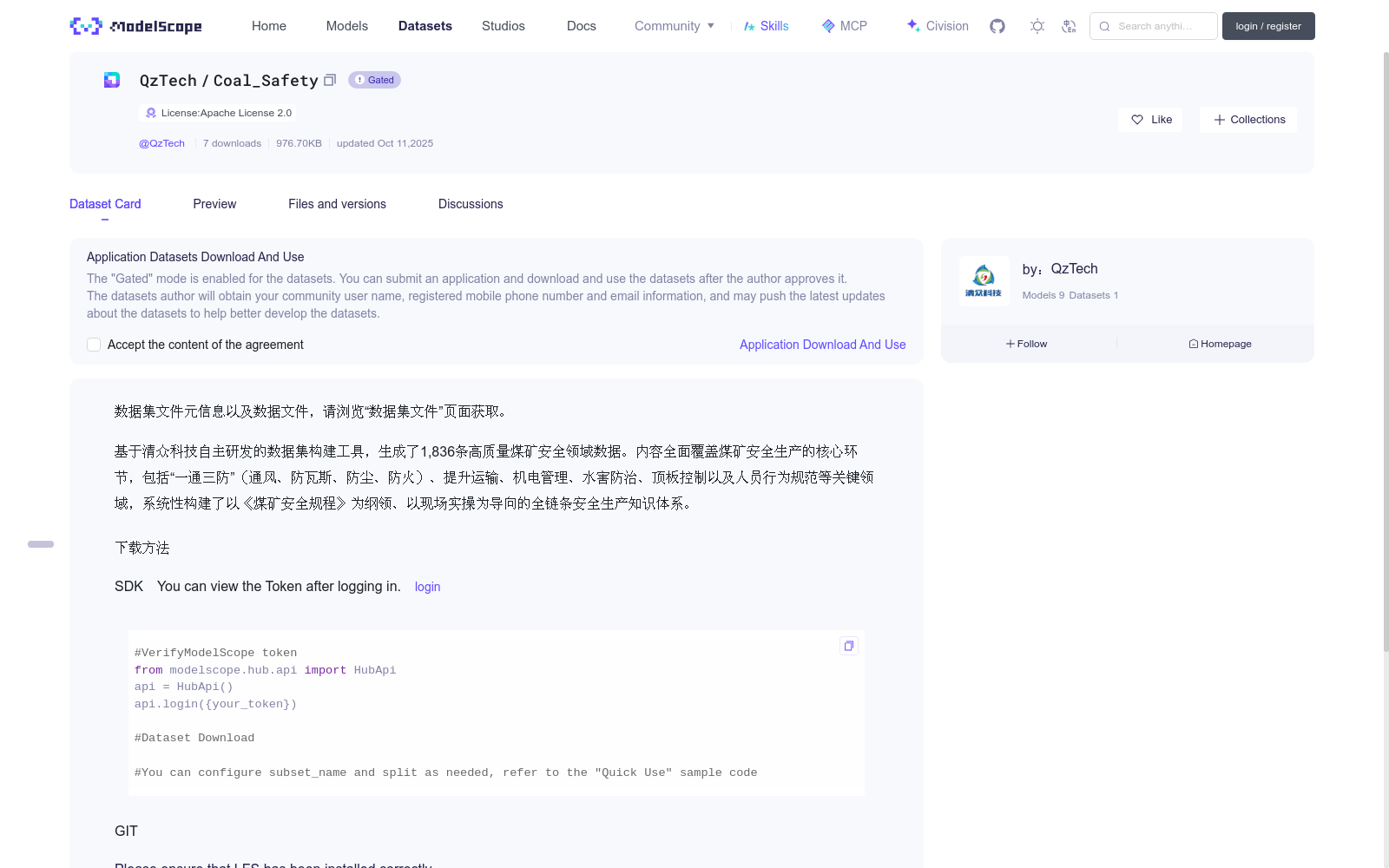Click the login link beside SDK
The width and height of the screenshot is (1389, 868).
pos(427,587)
